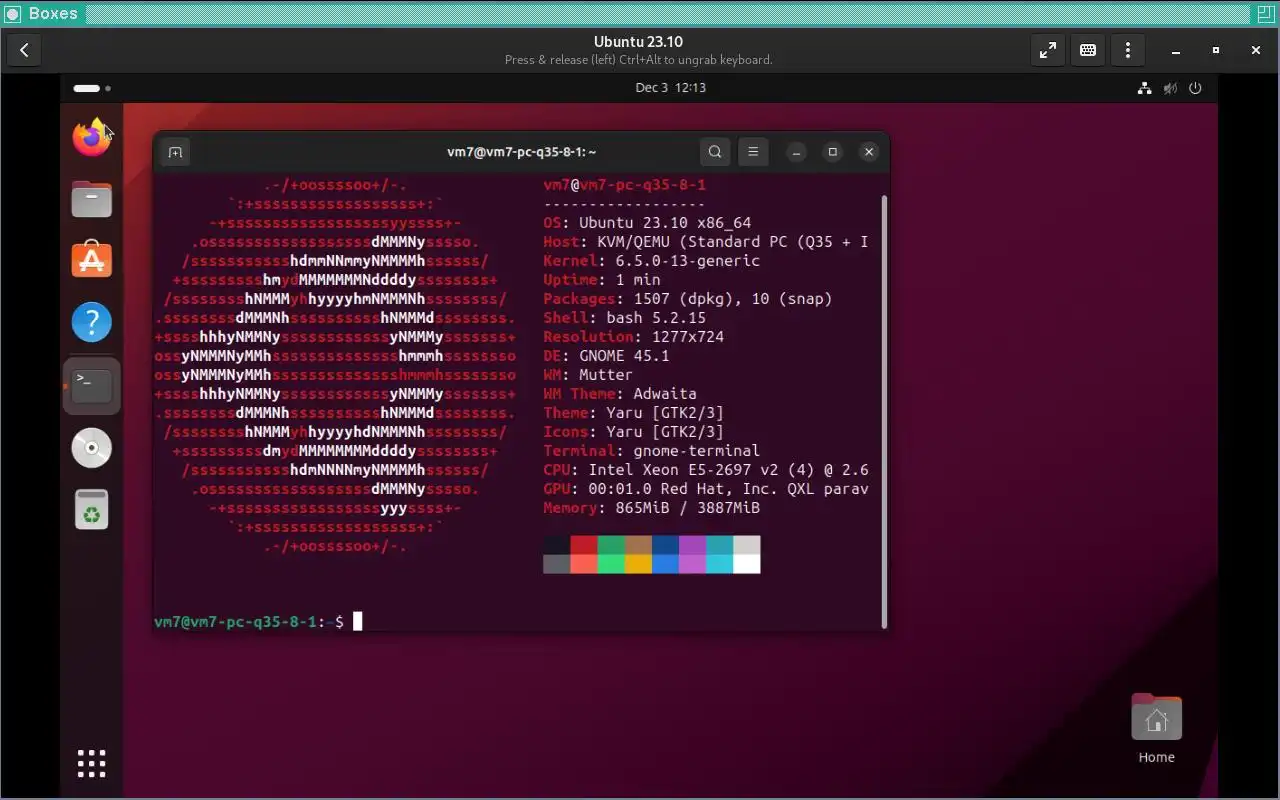Click 'DE: GNOME 45.1' line
Screen dimensions: 1280x800
click(607, 356)
